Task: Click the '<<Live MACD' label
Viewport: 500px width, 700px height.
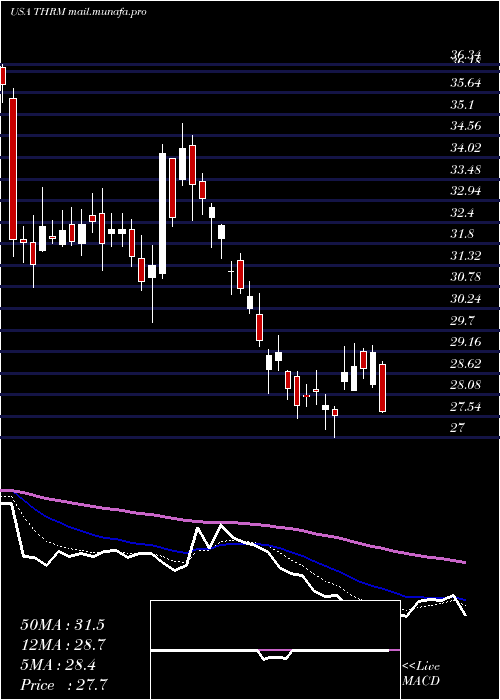Action: click(x=421, y=674)
